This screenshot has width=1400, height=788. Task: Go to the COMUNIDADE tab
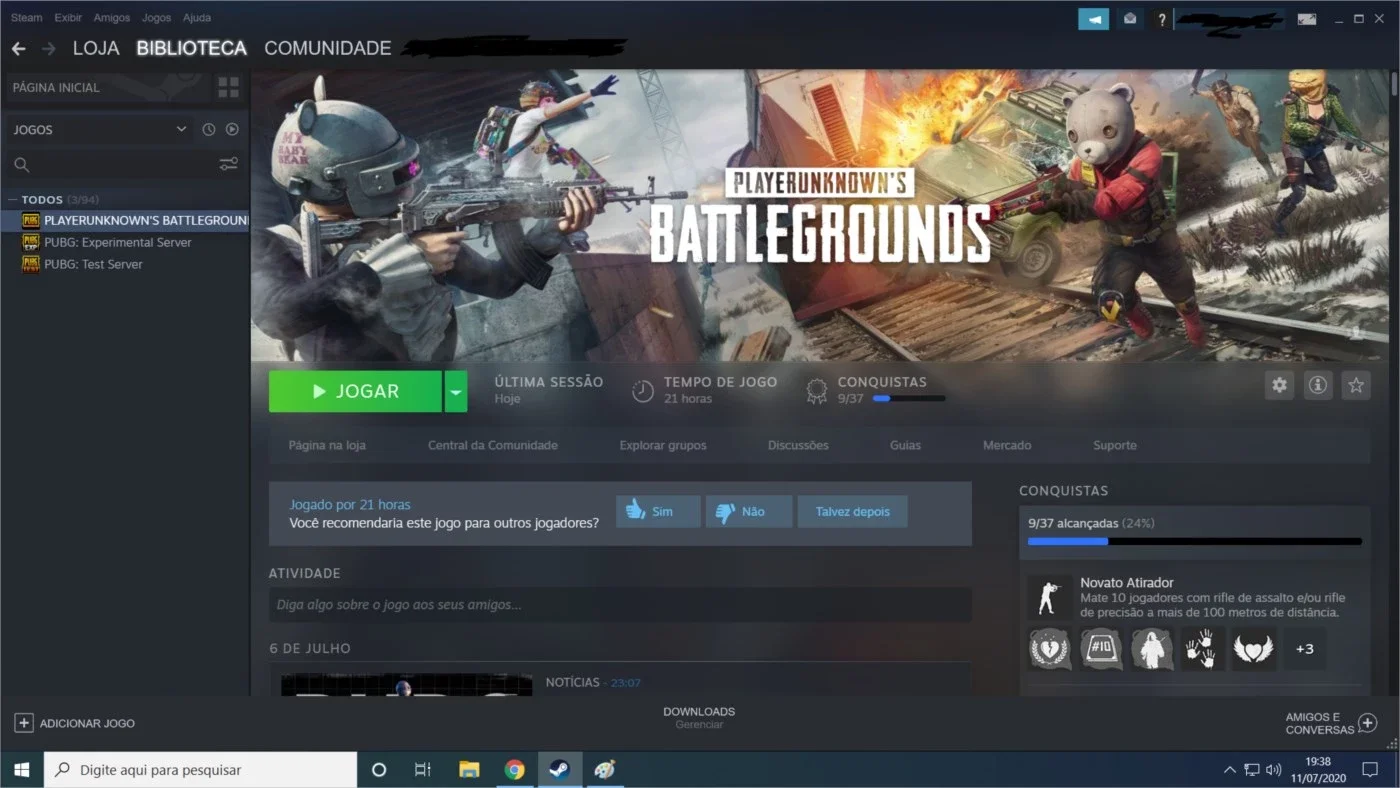click(328, 48)
